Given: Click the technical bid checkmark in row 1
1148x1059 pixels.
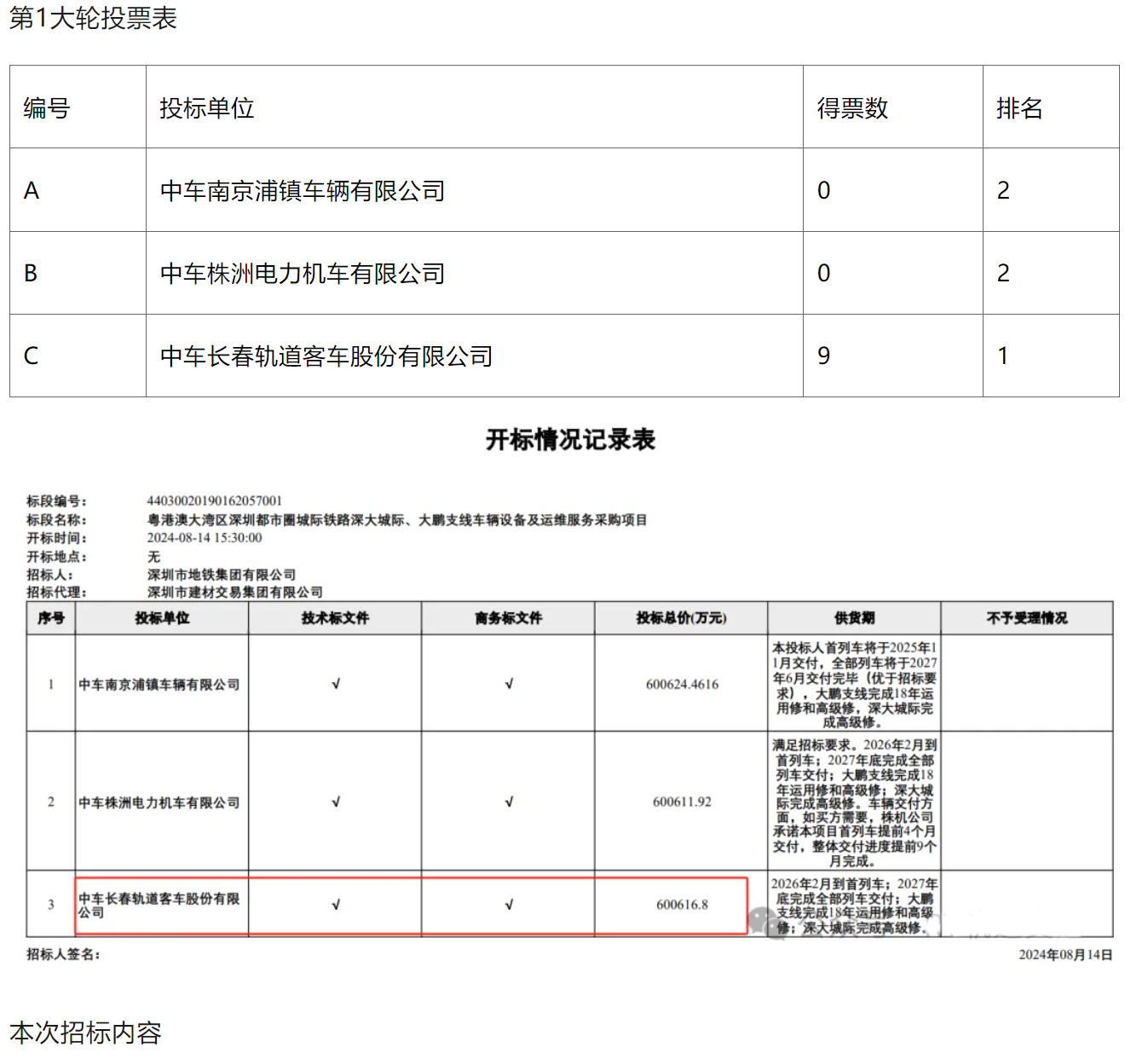Looking at the screenshot, I should [336, 684].
